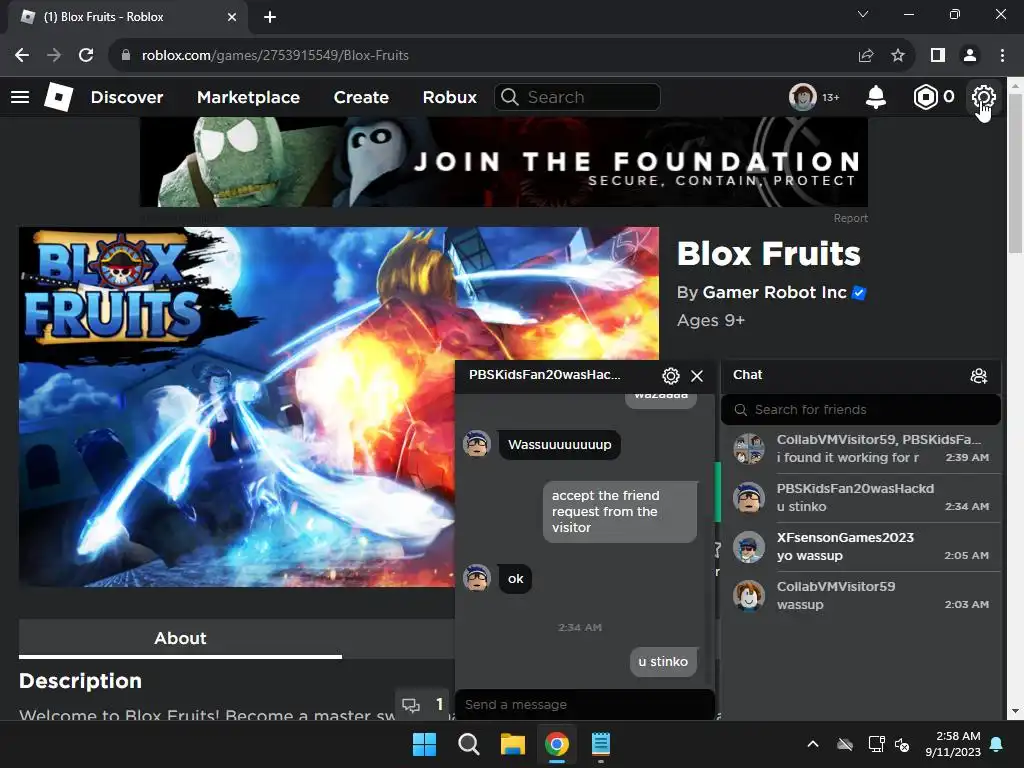The width and height of the screenshot is (1024, 768).
Task: Click the browser address bar URL
Action: pos(275,56)
